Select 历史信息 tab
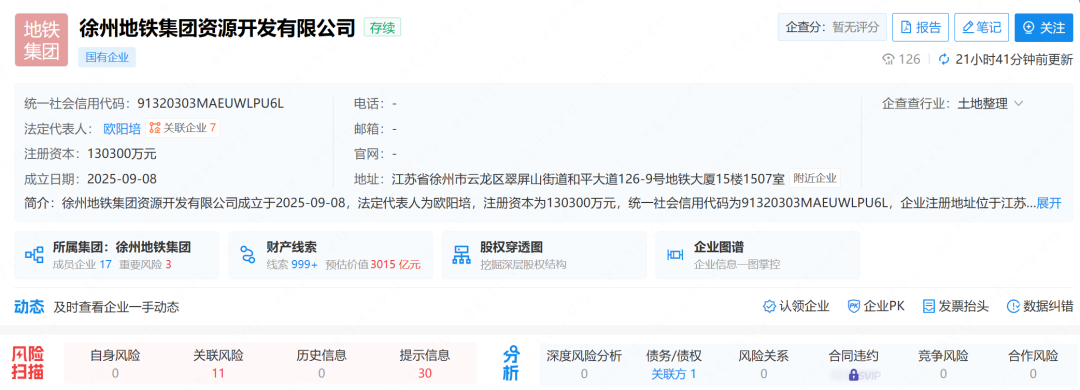The height and width of the screenshot is (390, 1080). point(322,364)
